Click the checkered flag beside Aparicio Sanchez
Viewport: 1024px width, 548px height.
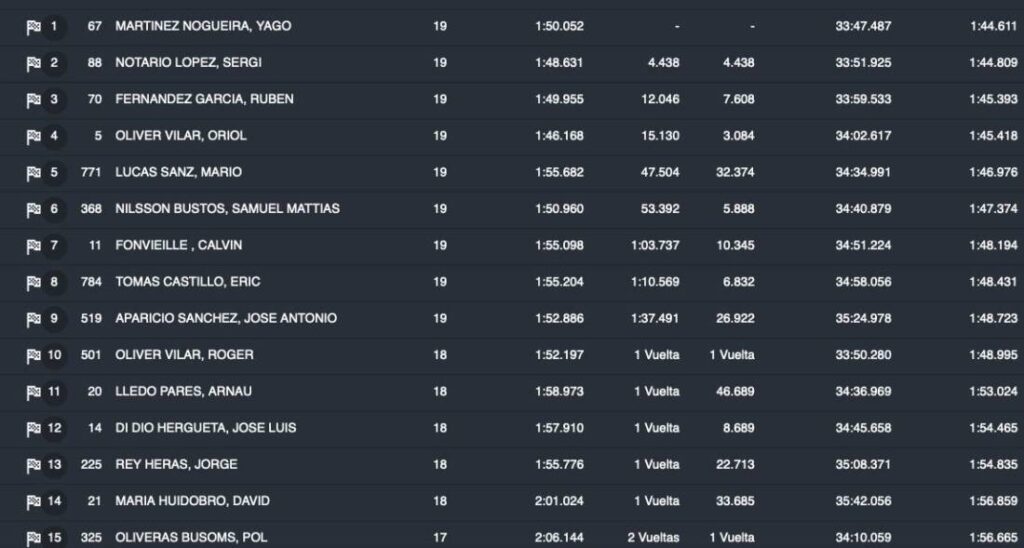pyautogui.click(x=33, y=318)
